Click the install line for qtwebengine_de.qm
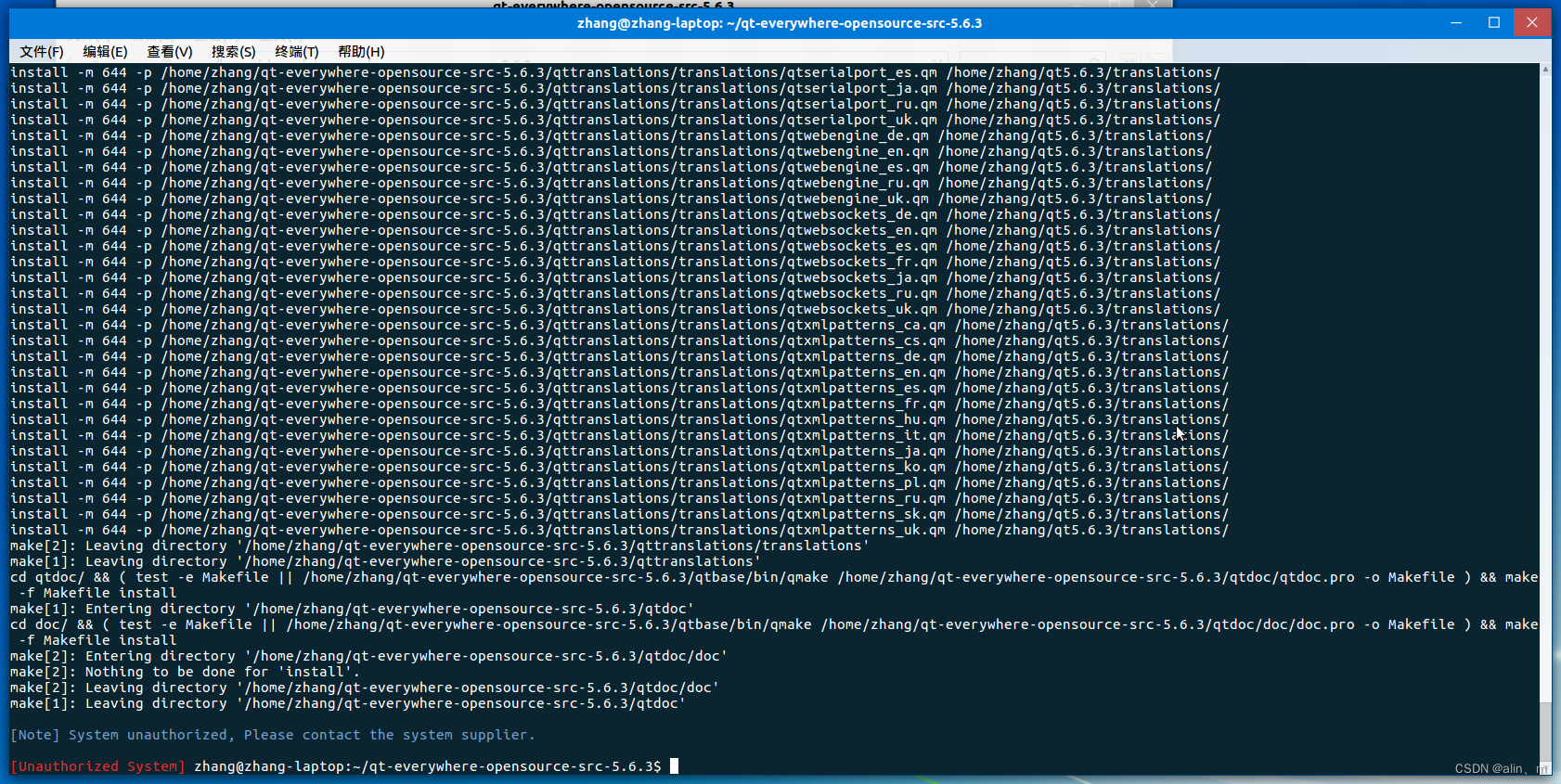The image size is (1561, 784). coord(612,135)
